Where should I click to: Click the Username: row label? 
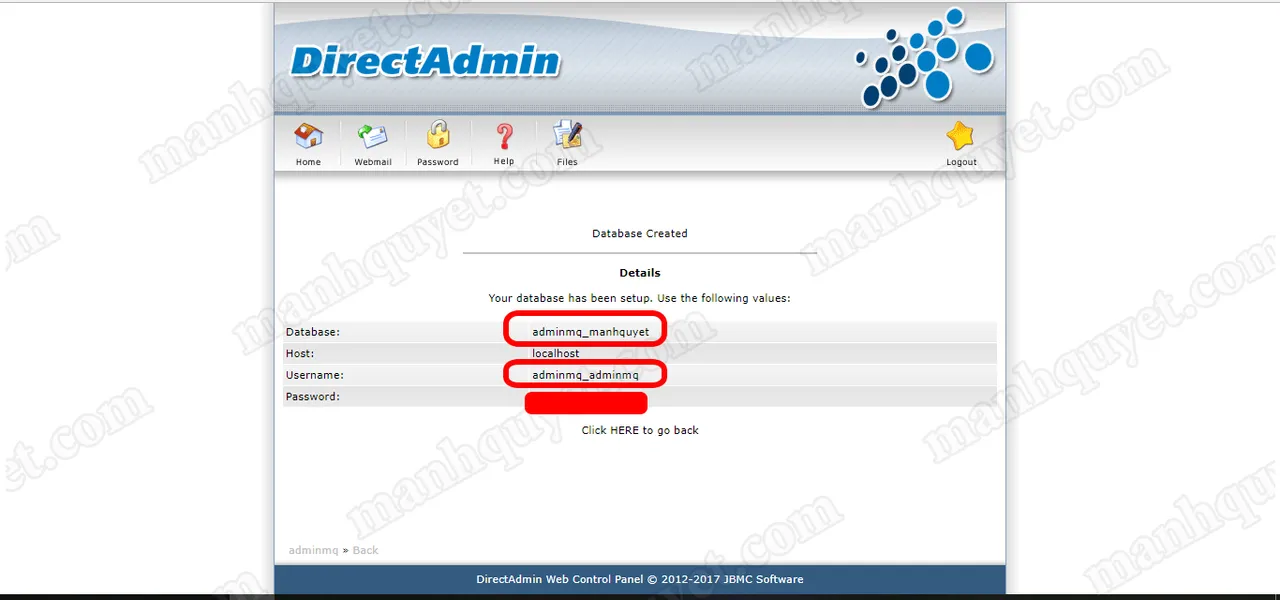pos(314,375)
